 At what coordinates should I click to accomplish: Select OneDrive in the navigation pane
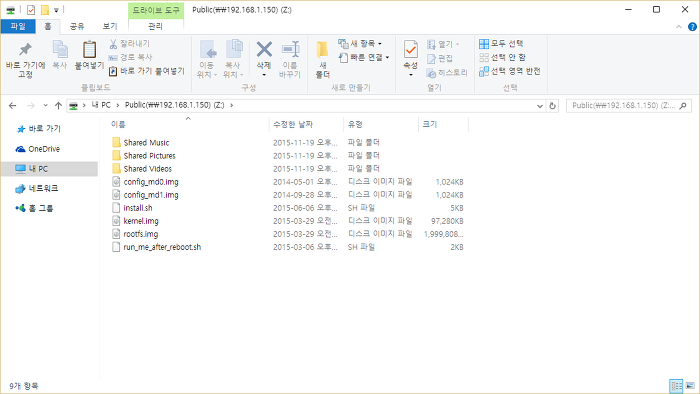38,149
